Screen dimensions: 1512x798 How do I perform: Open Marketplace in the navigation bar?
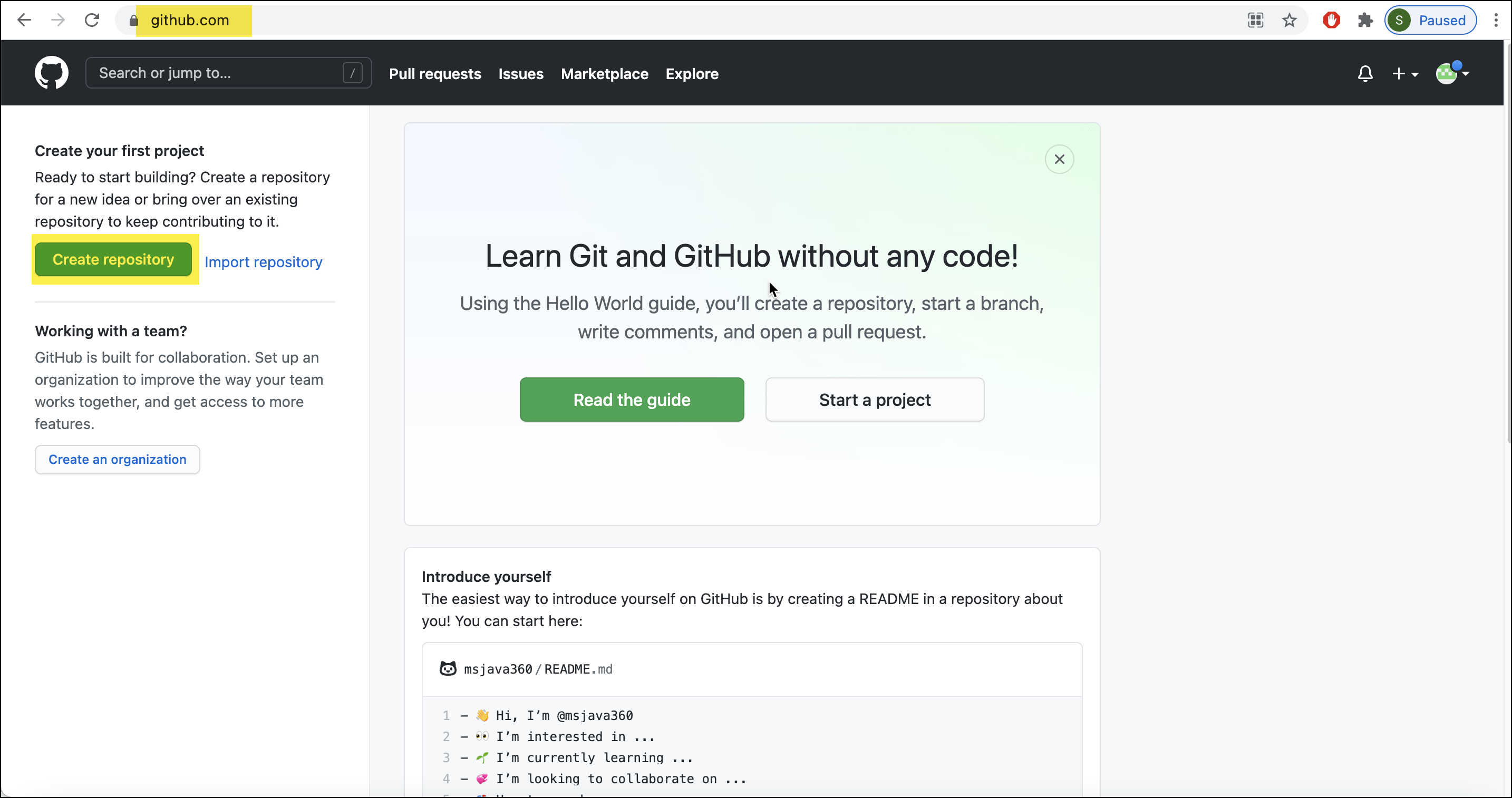pos(605,74)
